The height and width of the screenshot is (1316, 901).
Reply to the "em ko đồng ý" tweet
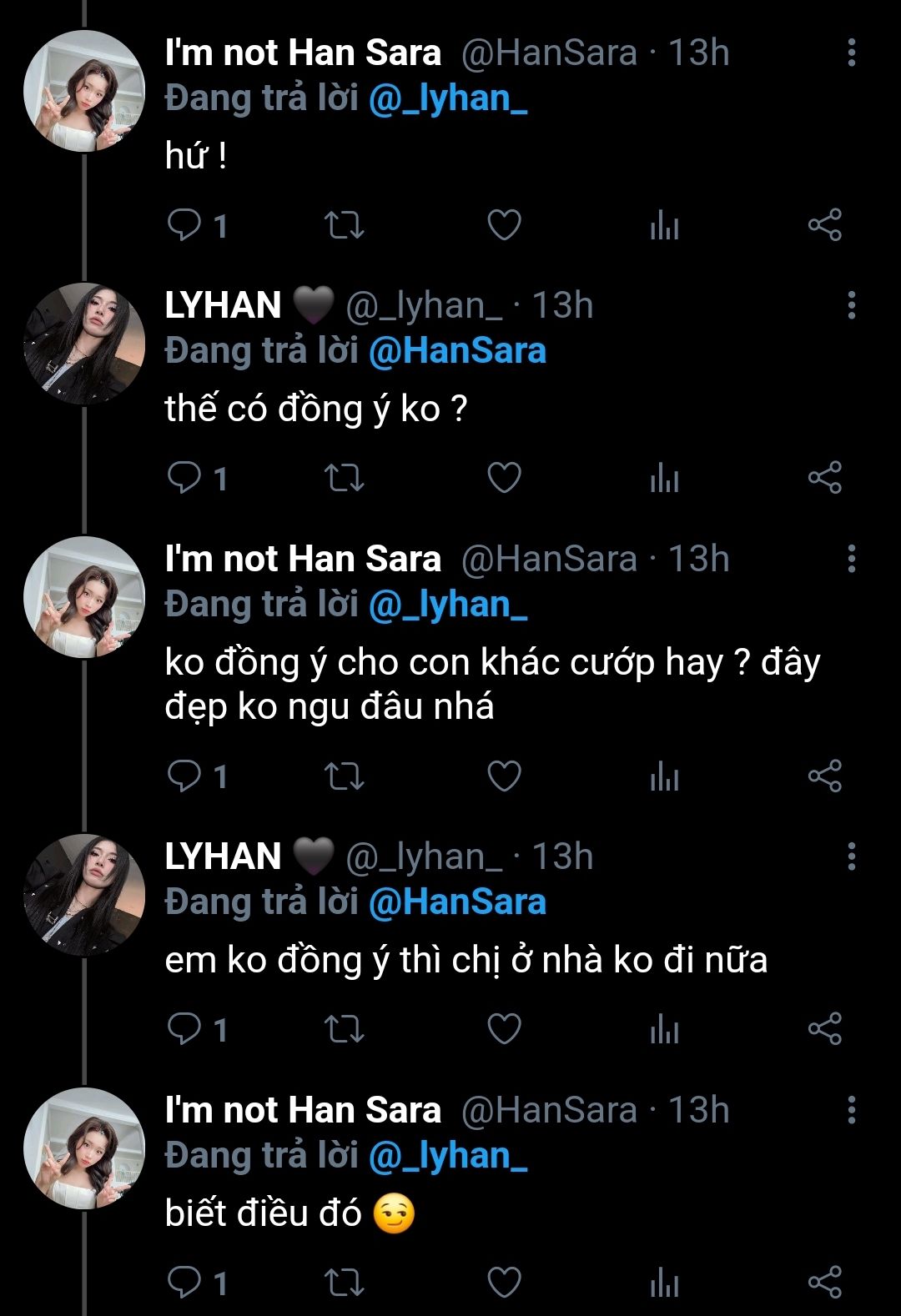pos(184,1028)
